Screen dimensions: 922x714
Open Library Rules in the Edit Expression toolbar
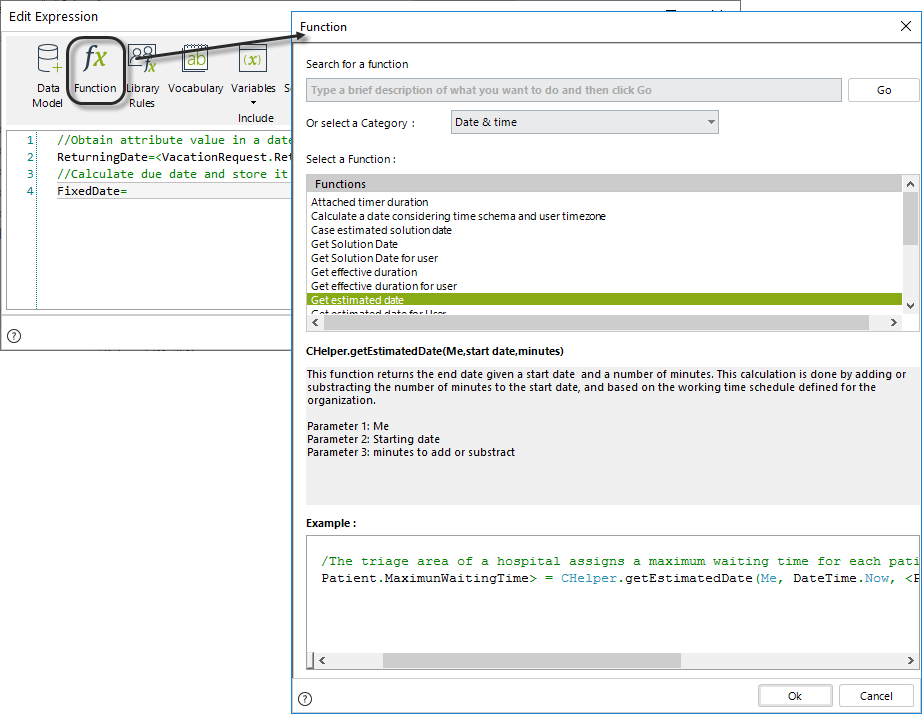coord(142,76)
